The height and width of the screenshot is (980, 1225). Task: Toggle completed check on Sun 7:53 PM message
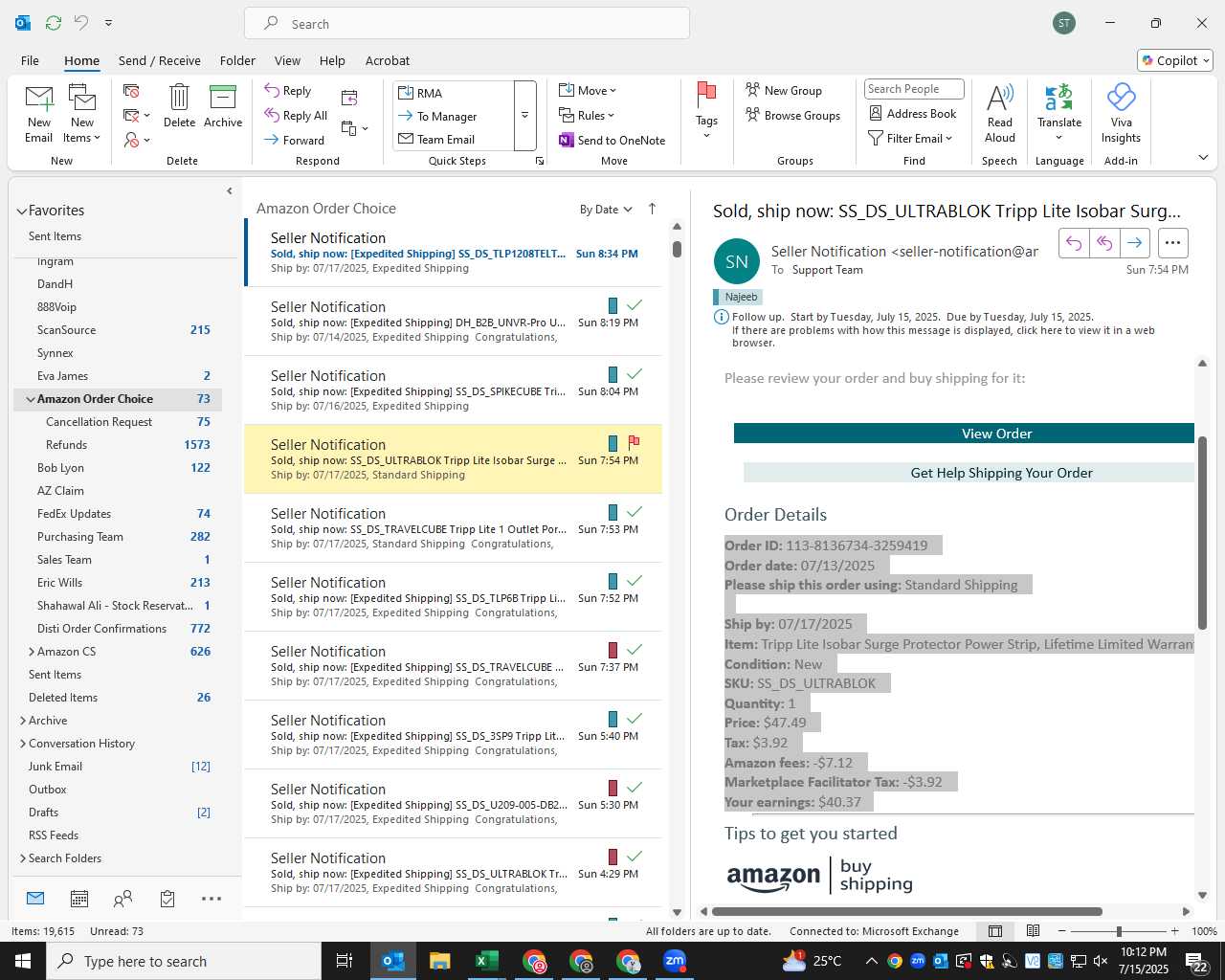(x=634, y=512)
